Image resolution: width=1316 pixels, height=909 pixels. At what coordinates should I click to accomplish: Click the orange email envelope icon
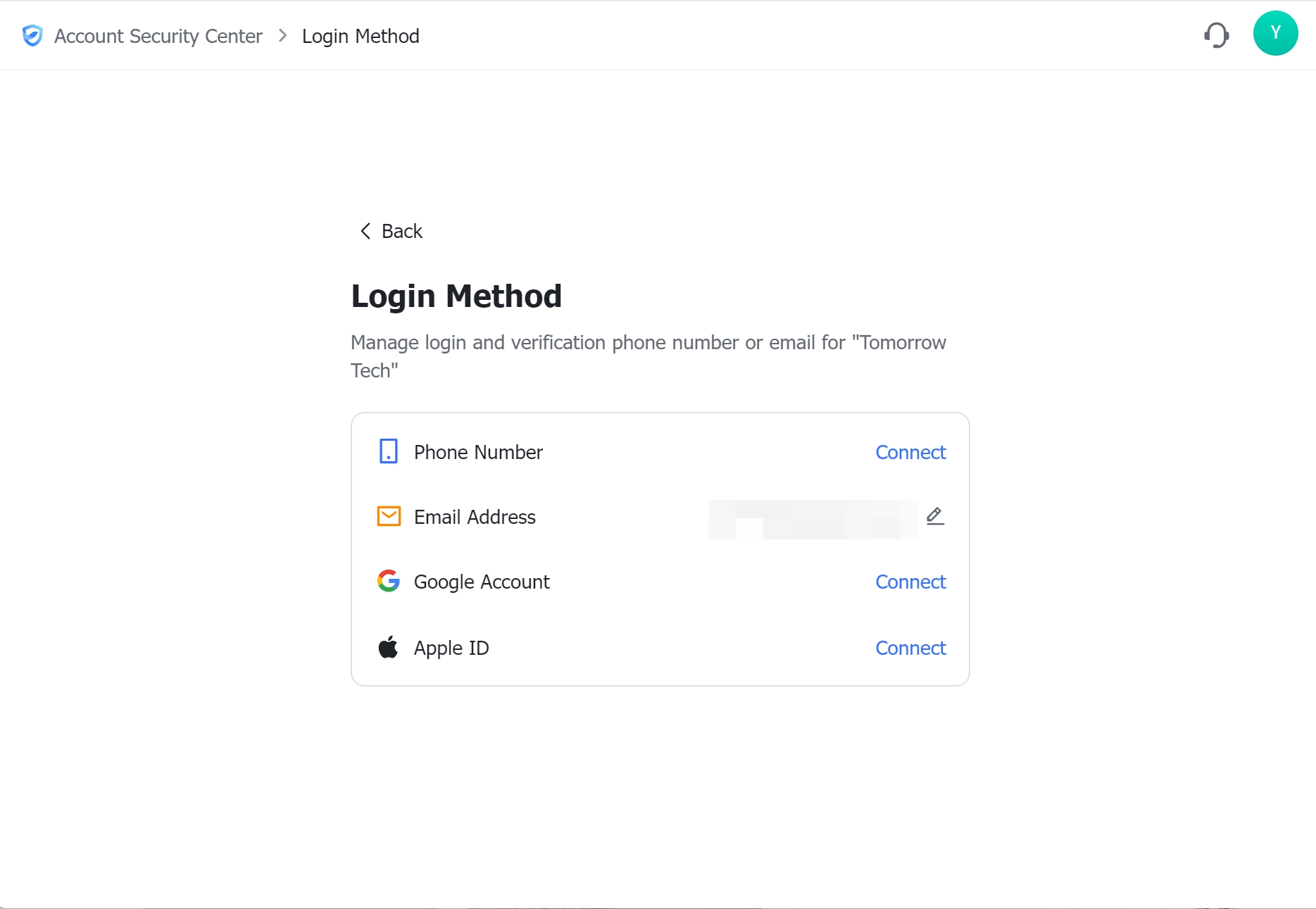point(388,516)
